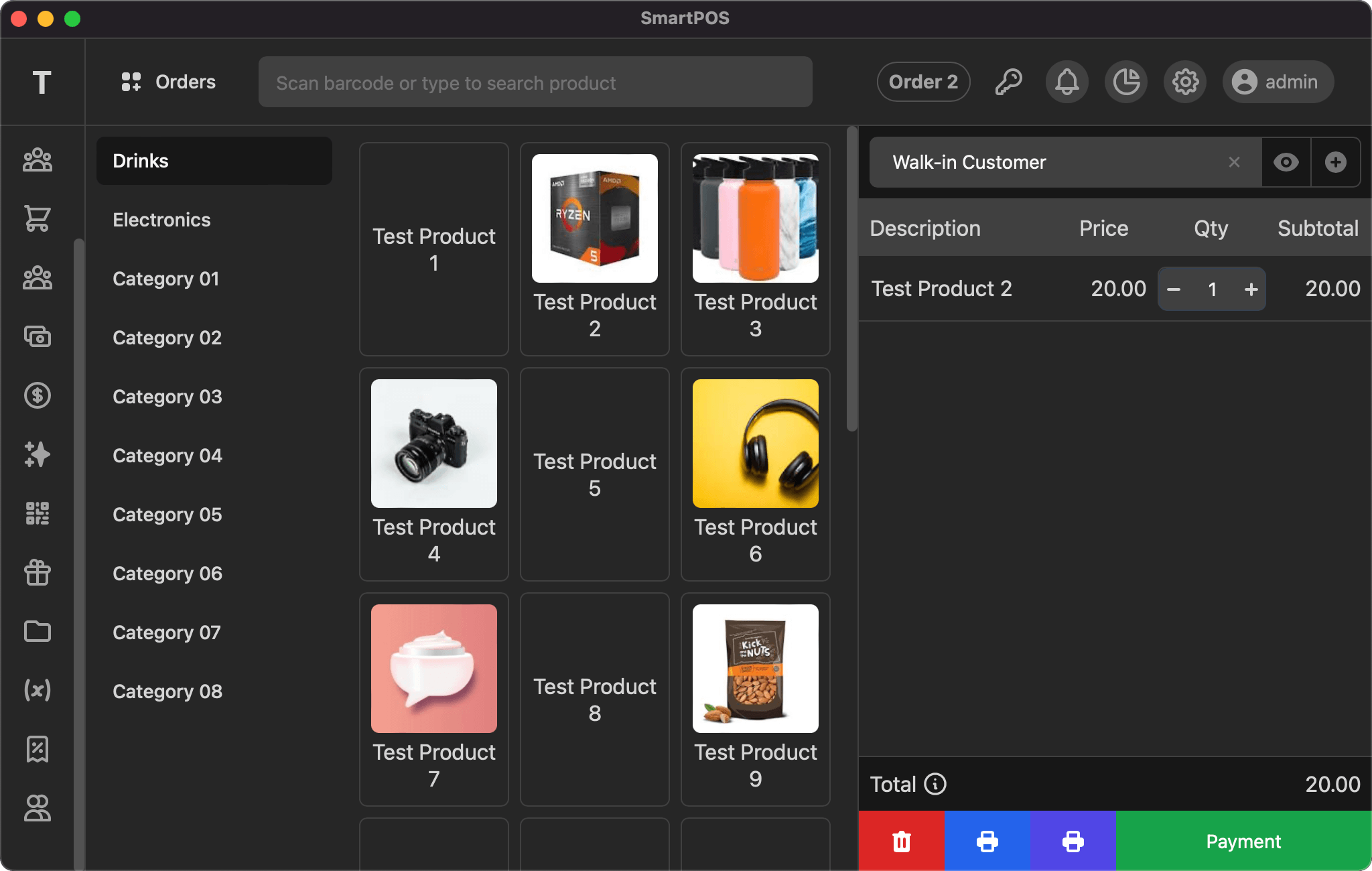
Task: Open the notifications bell icon
Action: tap(1066, 82)
